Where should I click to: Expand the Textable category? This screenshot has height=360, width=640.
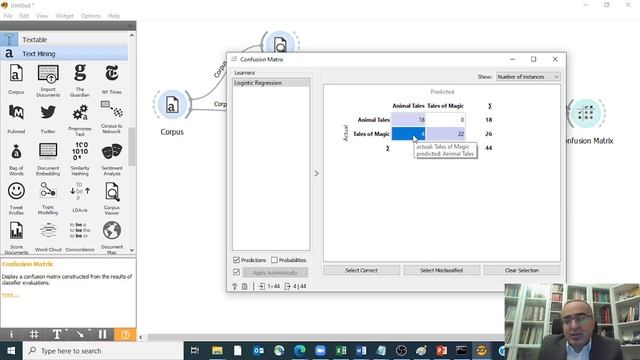point(64,40)
